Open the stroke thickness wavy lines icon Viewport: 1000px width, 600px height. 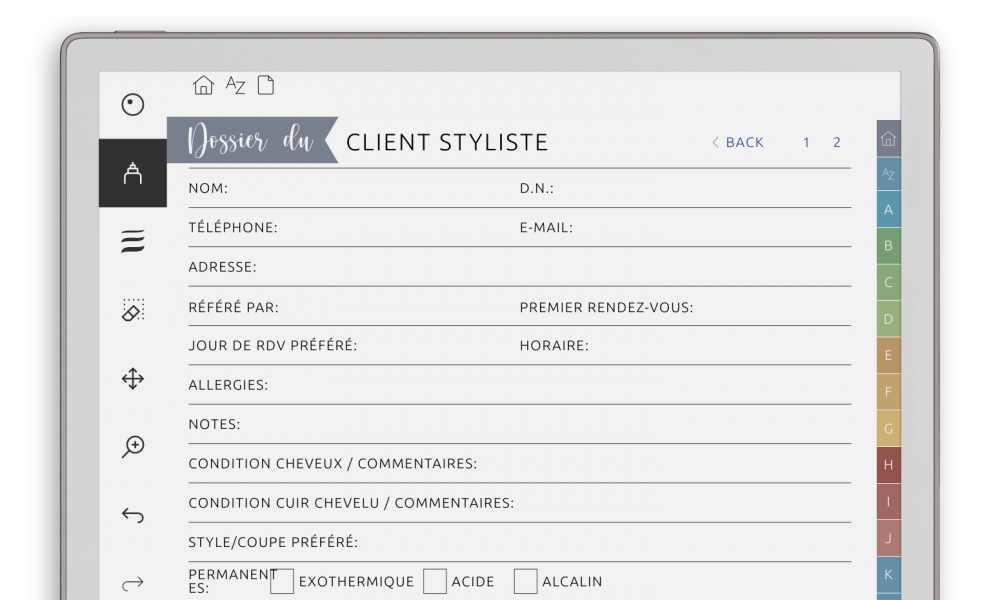tap(133, 241)
